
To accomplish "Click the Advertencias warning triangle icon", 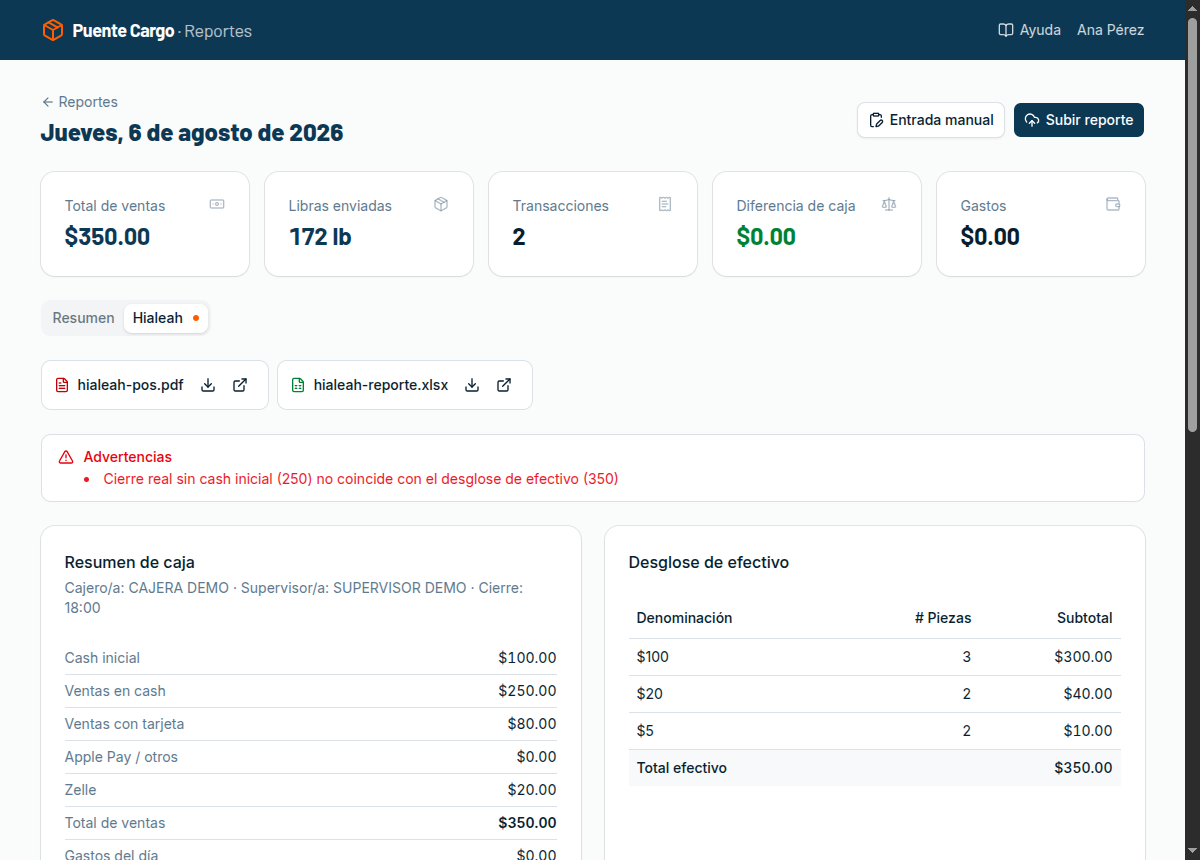I will pyautogui.click(x=66, y=457).
